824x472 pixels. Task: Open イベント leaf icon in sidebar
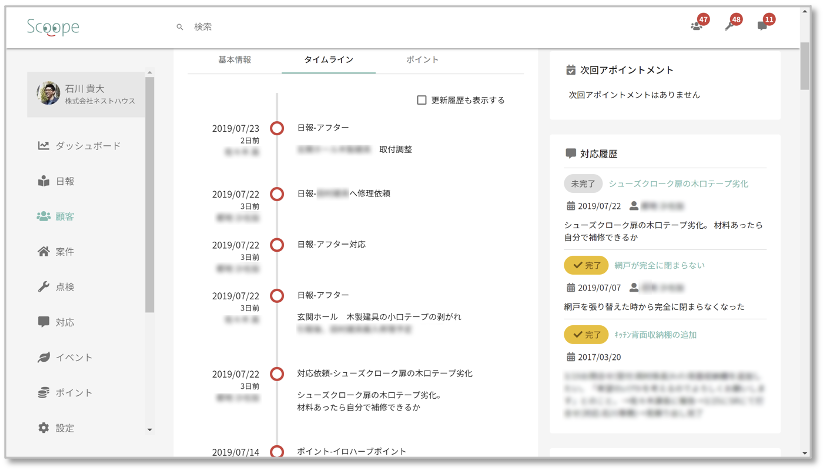[x=43, y=357]
